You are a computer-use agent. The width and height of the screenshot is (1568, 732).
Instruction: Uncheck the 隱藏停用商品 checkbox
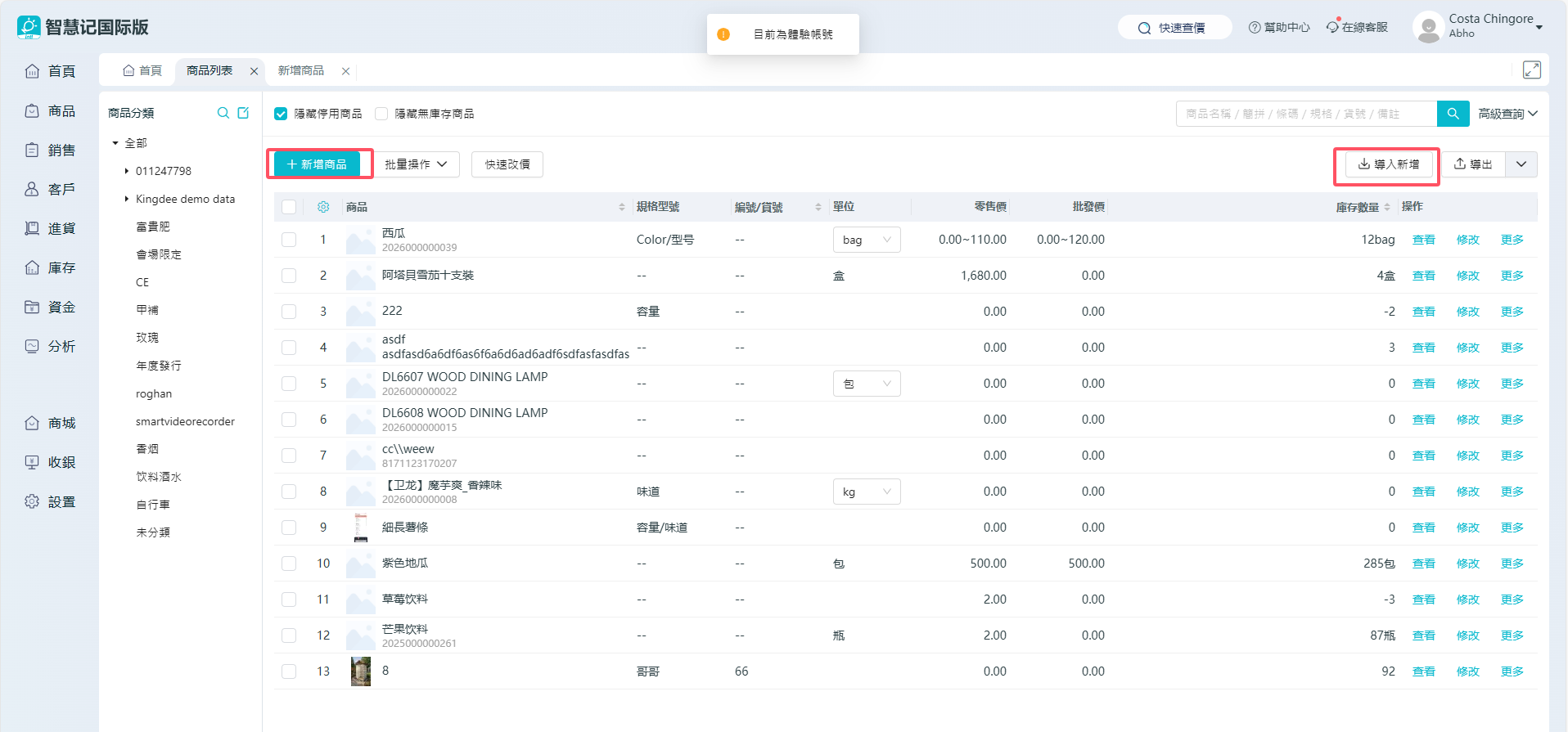pos(281,114)
